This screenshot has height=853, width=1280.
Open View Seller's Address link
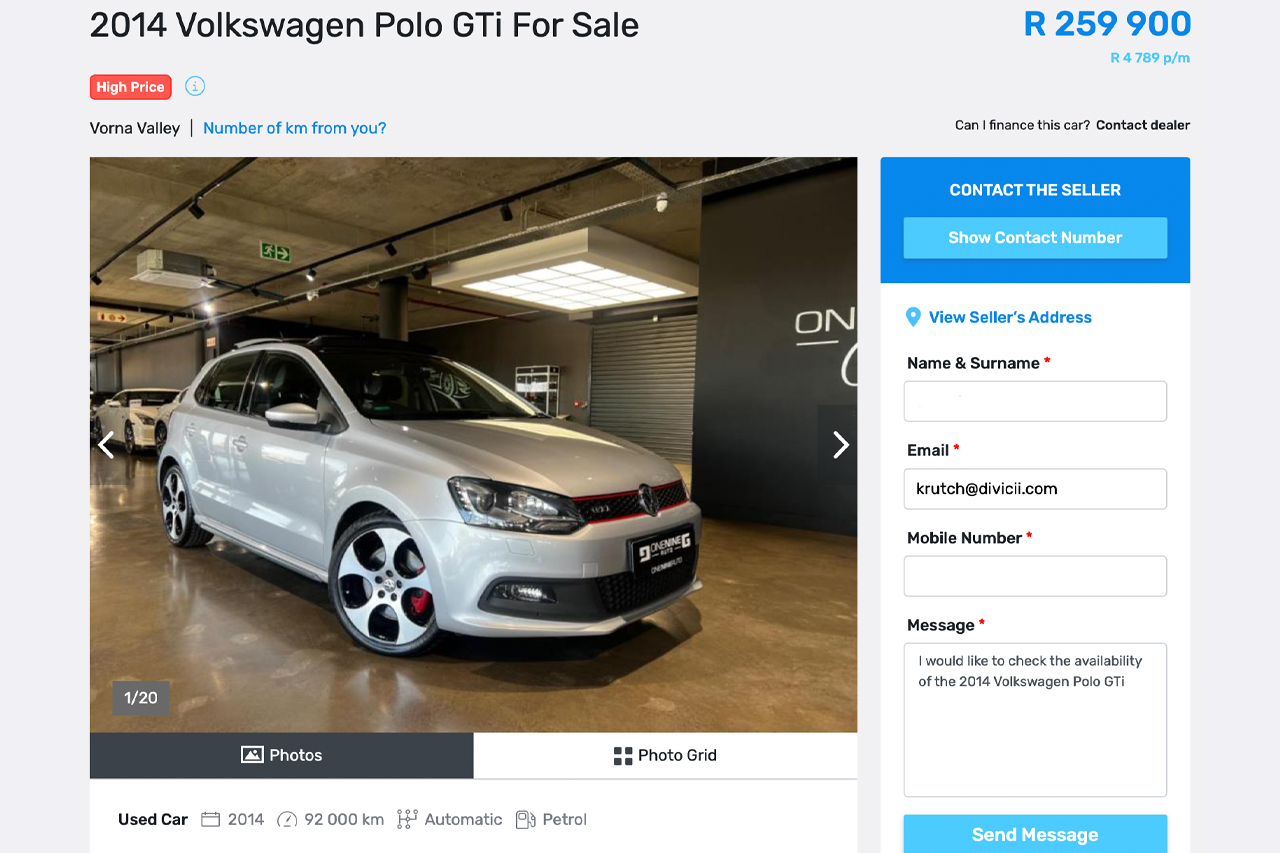(1010, 317)
